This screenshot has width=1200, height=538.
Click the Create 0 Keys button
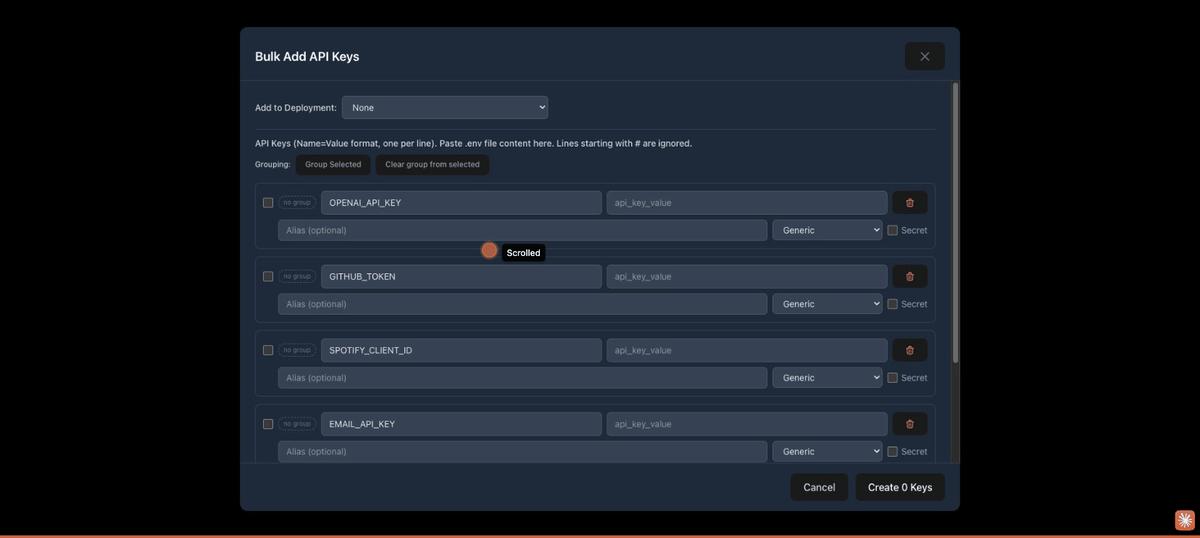click(x=900, y=487)
